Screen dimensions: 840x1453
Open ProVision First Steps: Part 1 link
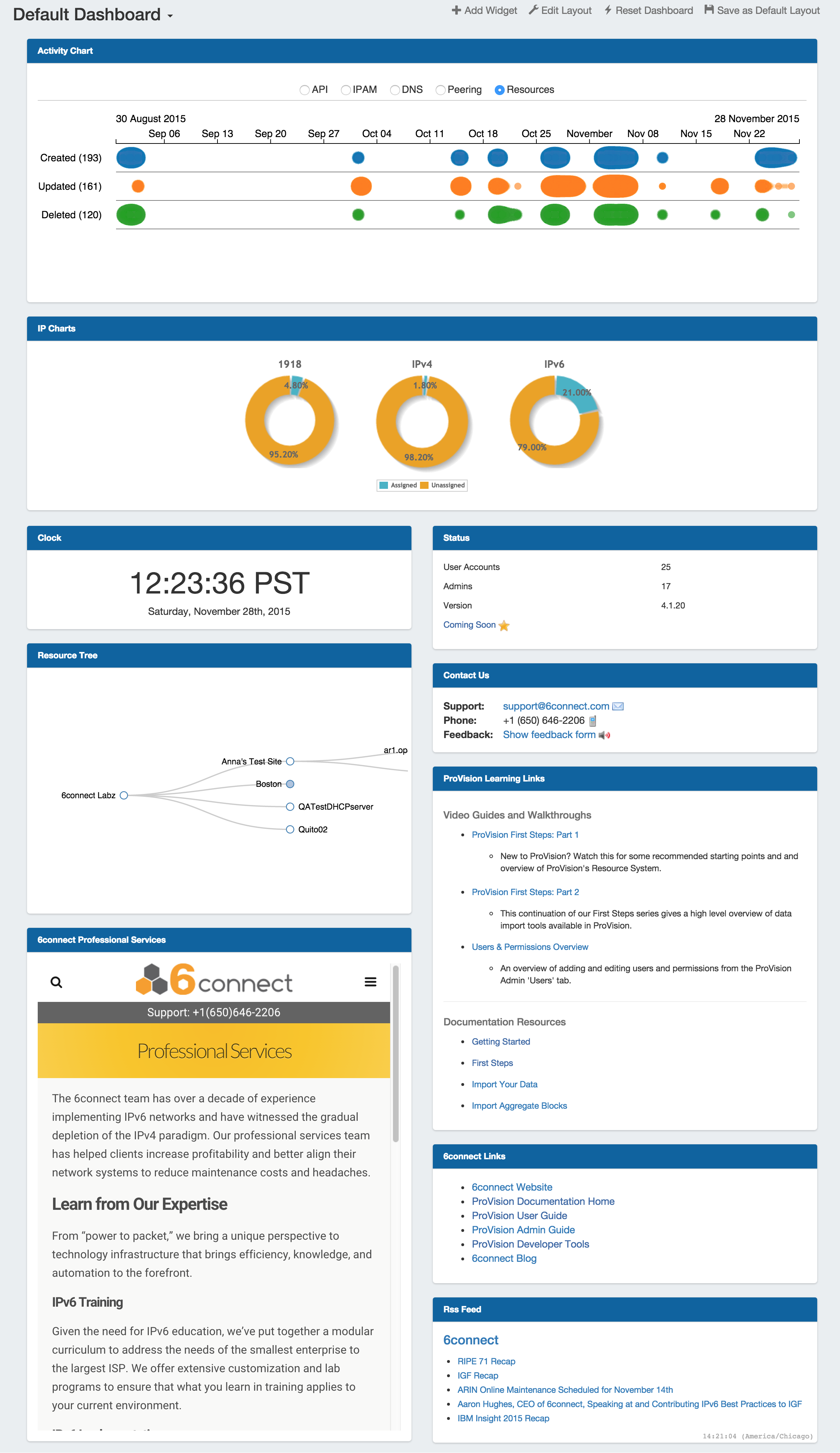pyautogui.click(x=525, y=835)
